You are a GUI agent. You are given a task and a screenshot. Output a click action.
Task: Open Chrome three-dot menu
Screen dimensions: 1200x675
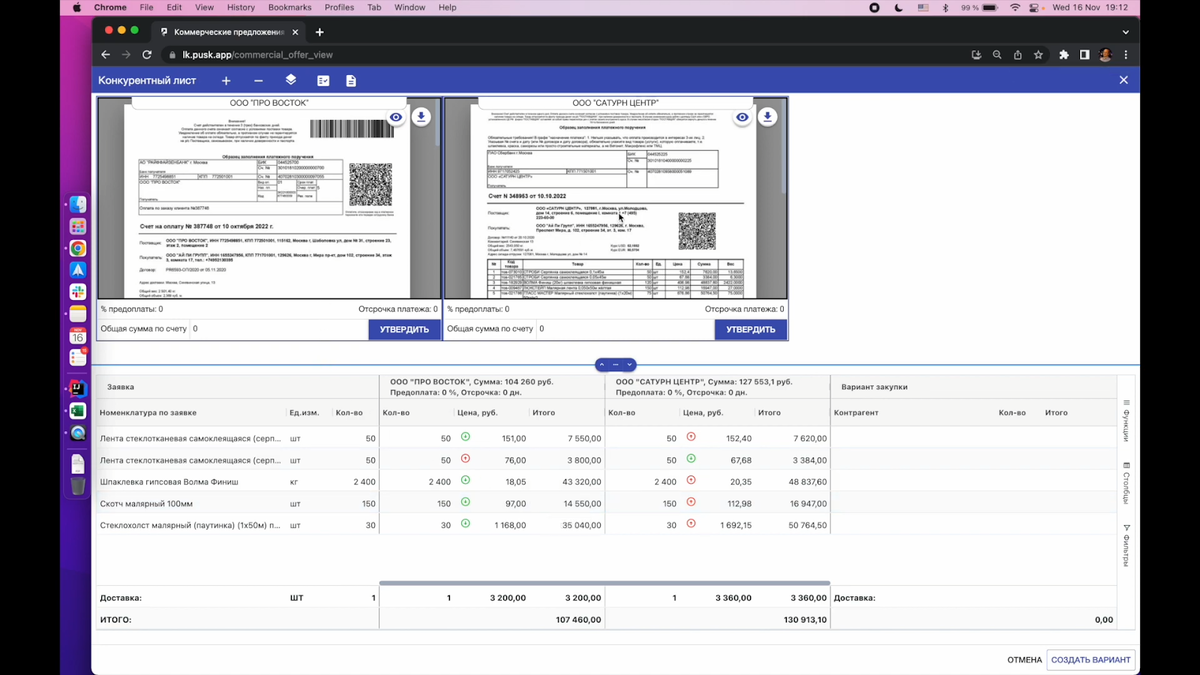pos(1126,55)
